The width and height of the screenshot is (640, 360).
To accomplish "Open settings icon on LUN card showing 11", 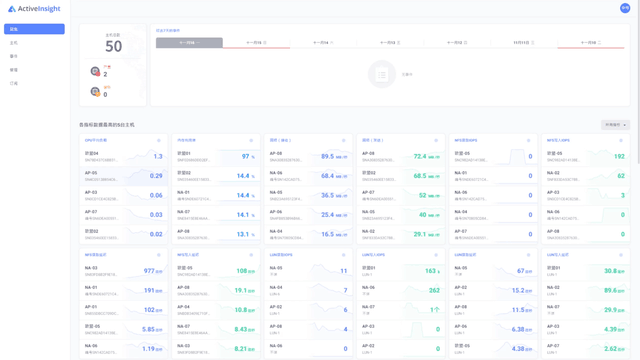I will 344,255.
